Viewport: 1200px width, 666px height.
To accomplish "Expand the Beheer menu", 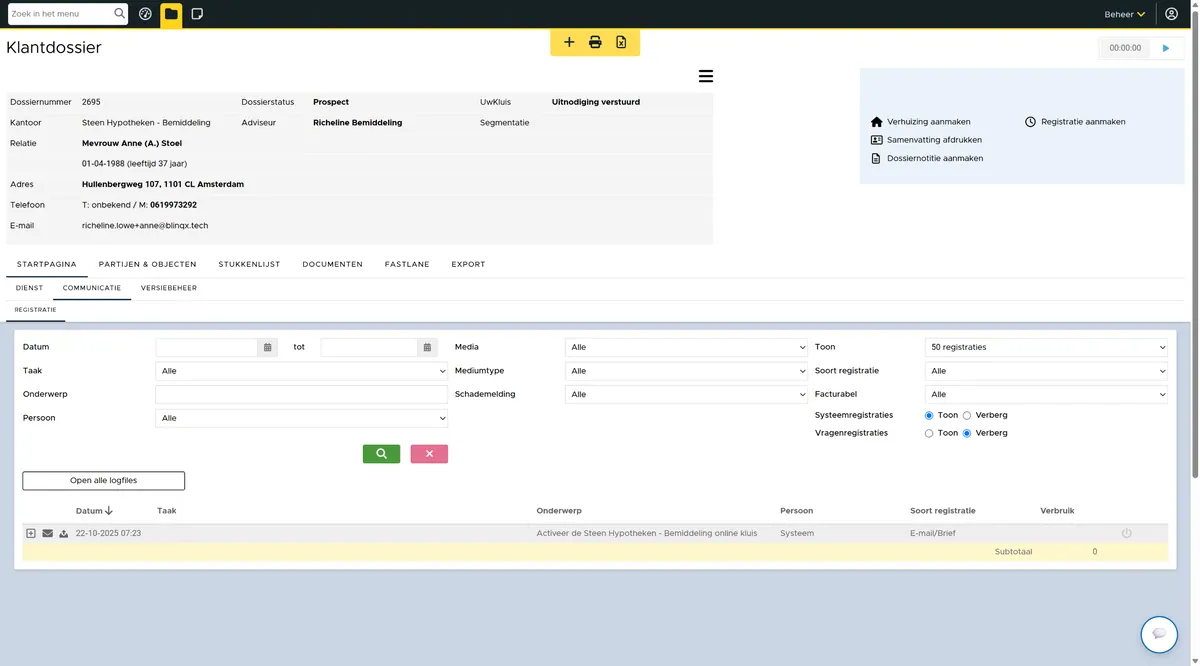I will [x=1125, y=14].
